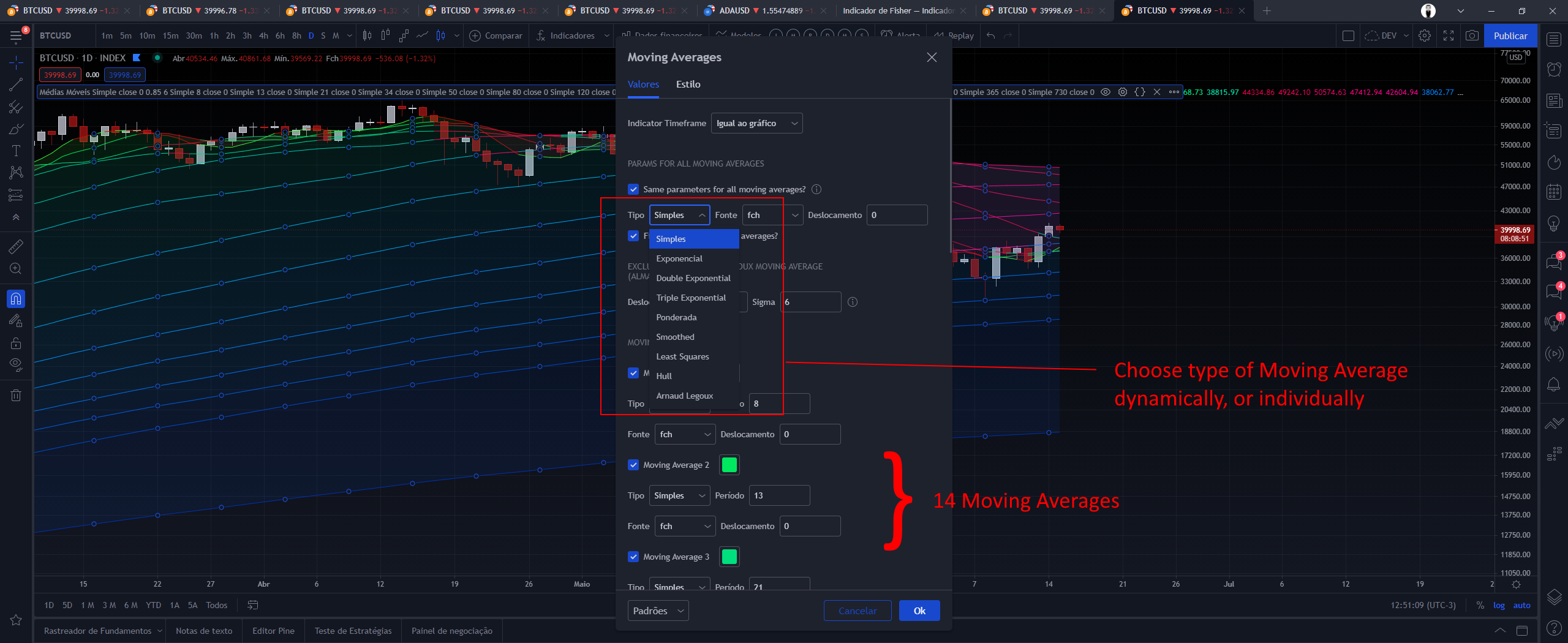The height and width of the screenshot is (643, 1568).
Task: Open the pattern drawing tools
Action: click(x=17, y=173)
